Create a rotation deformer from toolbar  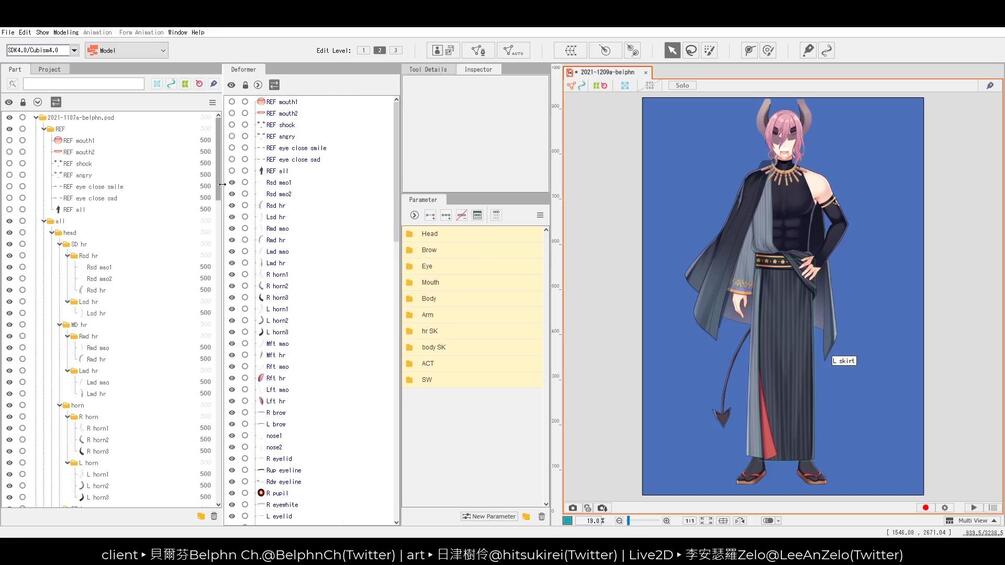[604, 50]
